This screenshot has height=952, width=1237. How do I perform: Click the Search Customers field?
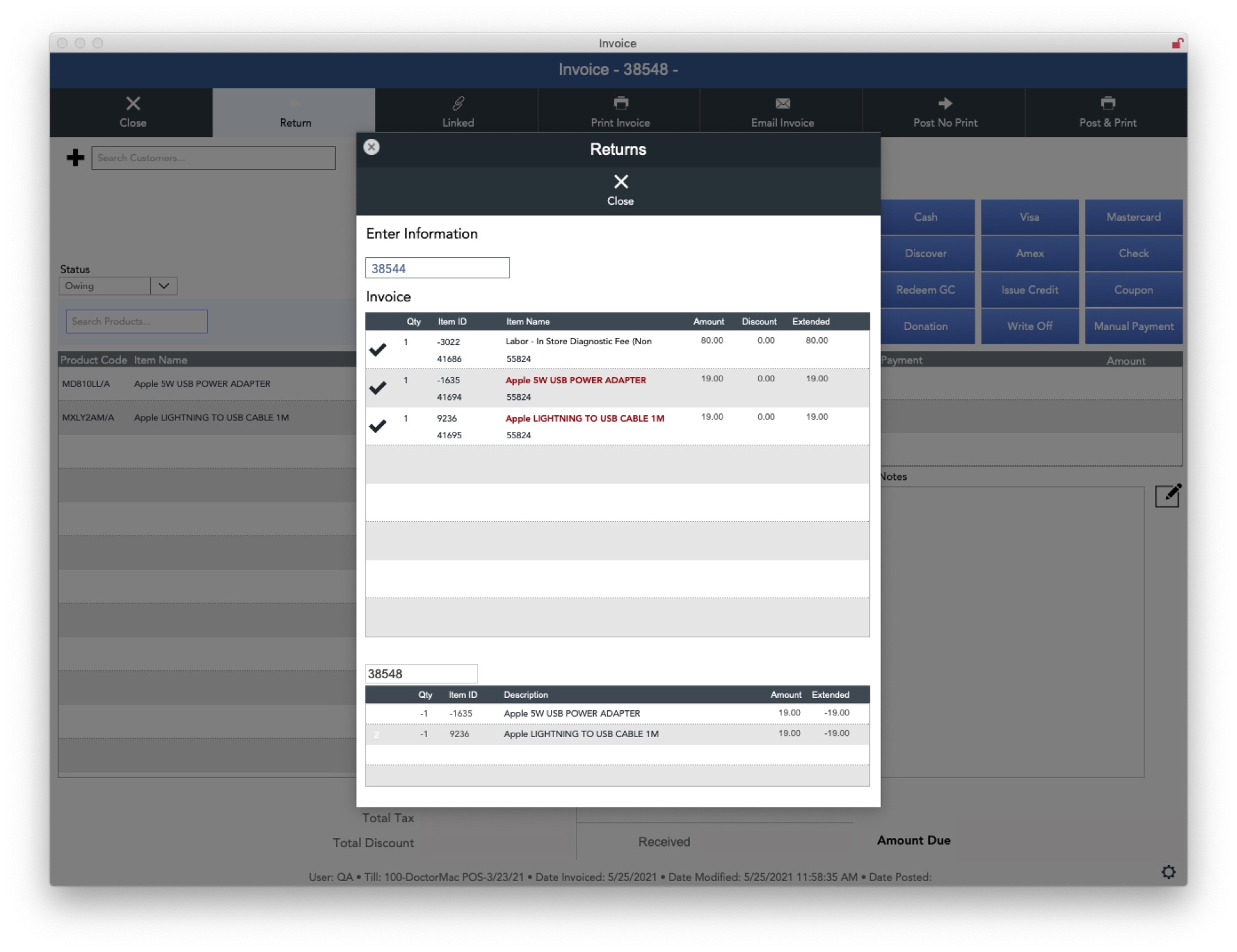coord(213,158)
